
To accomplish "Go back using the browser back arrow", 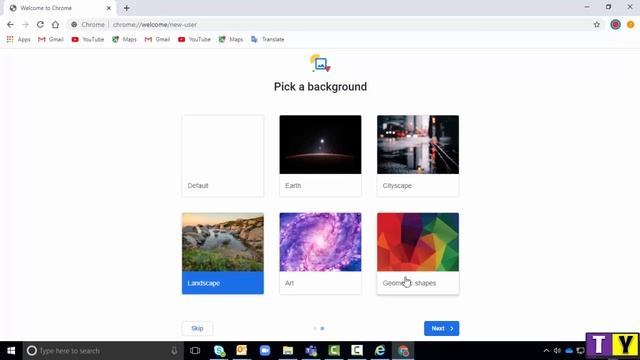I will click(x=10, y=24).
